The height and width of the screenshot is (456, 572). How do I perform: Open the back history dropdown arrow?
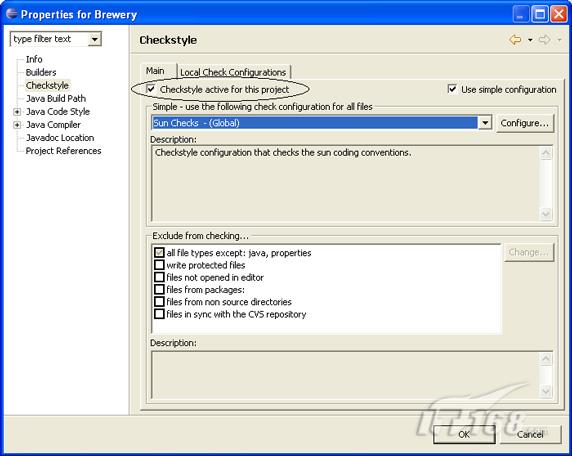click(x=530, y=40)
